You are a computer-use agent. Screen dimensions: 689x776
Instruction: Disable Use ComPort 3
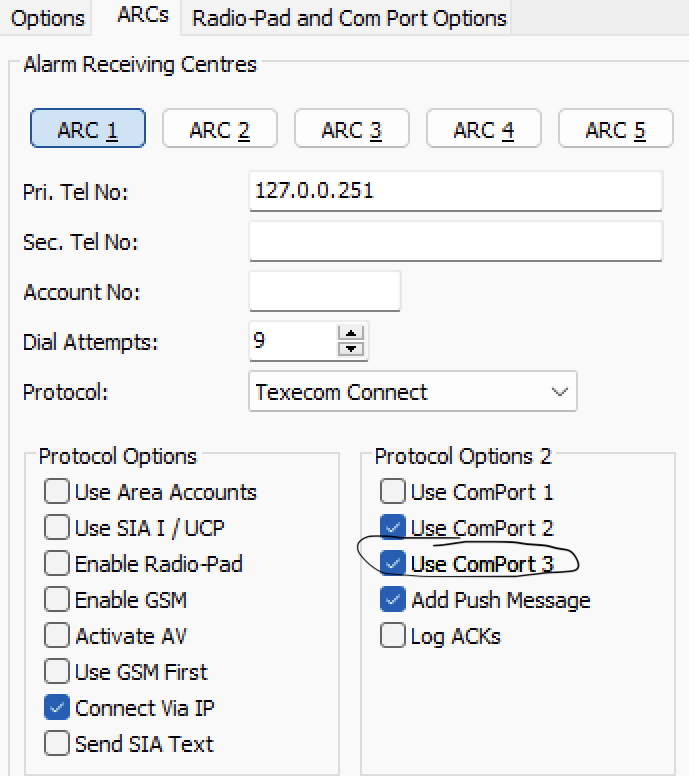[393, 564]
